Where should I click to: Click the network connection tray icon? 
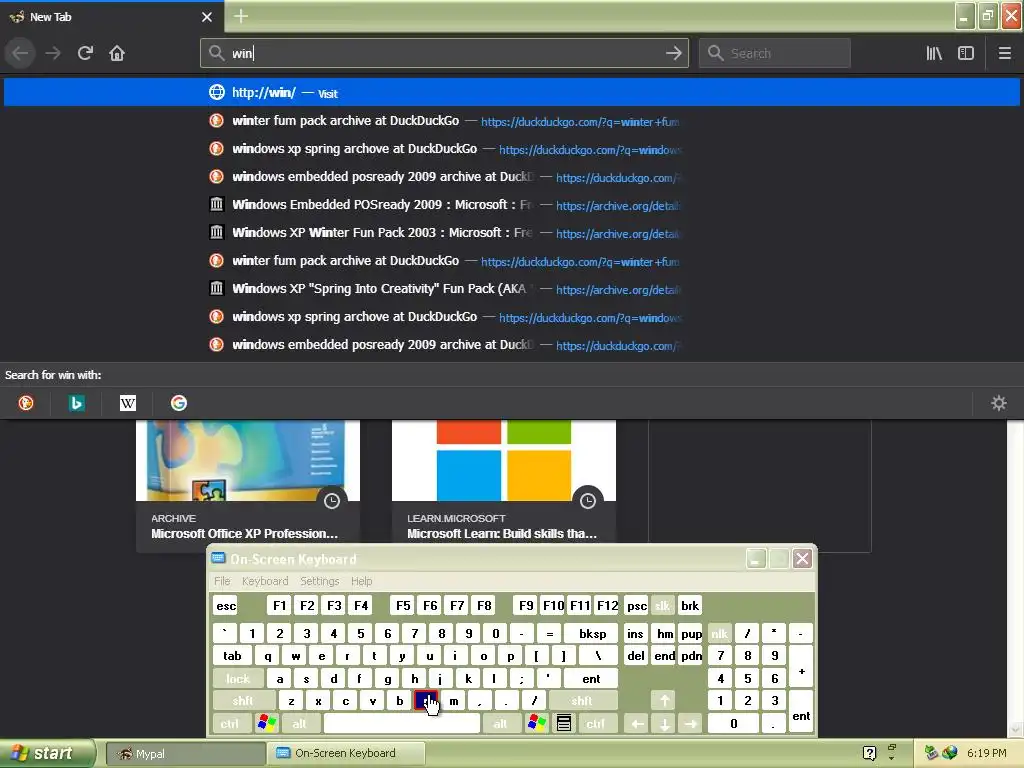click(x=931, y=753)
